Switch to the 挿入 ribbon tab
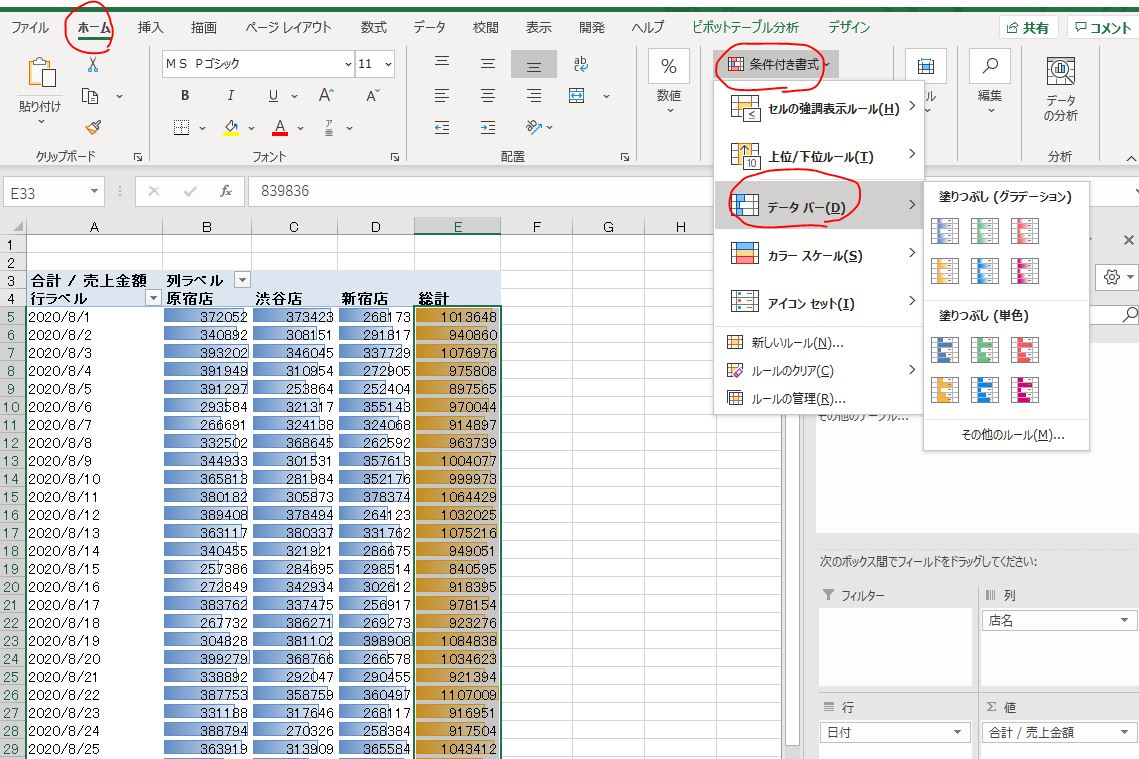This screenshot has width=1139, height=759. tap(151, 27)
